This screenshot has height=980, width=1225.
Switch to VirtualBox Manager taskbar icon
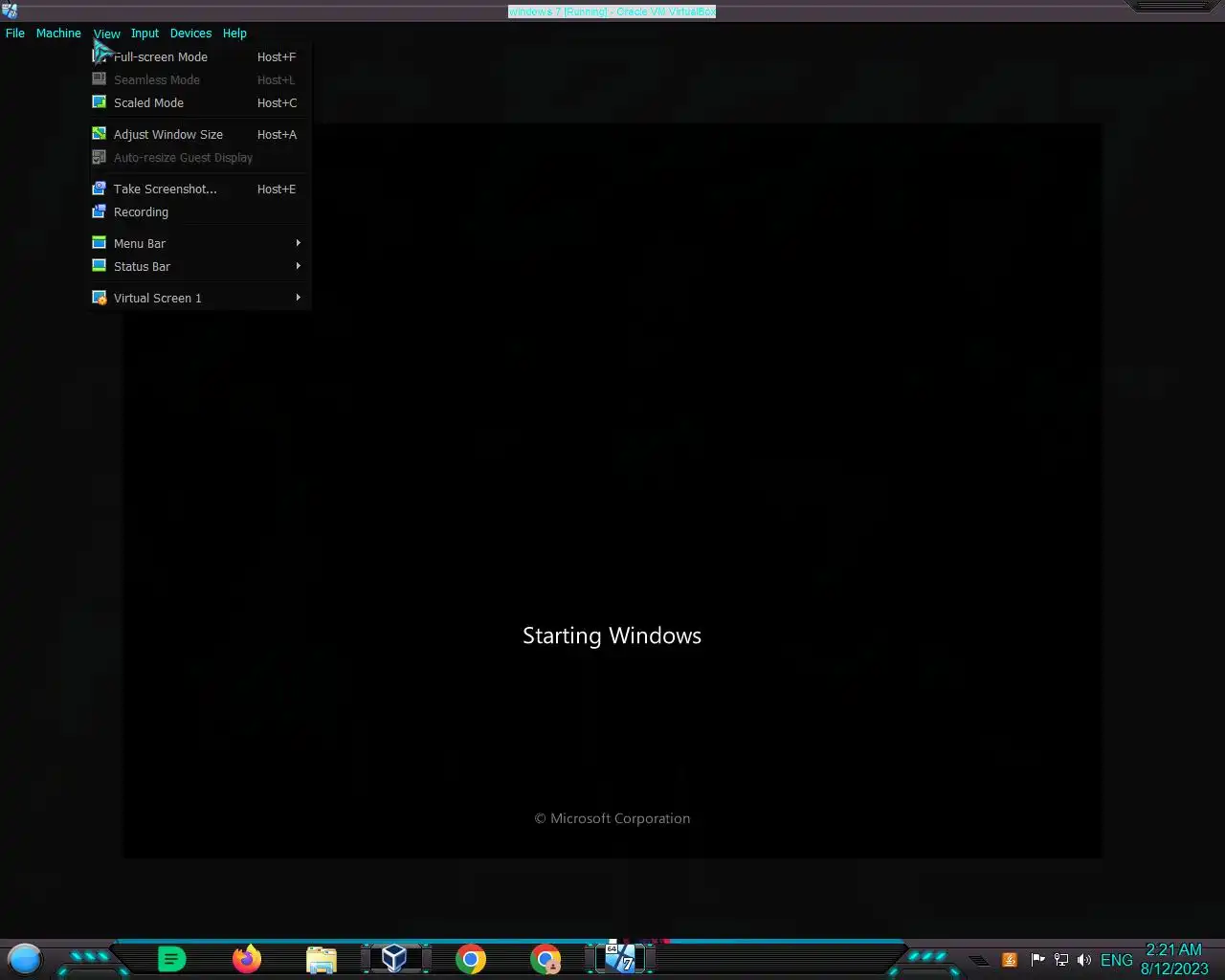coord(394,959)
